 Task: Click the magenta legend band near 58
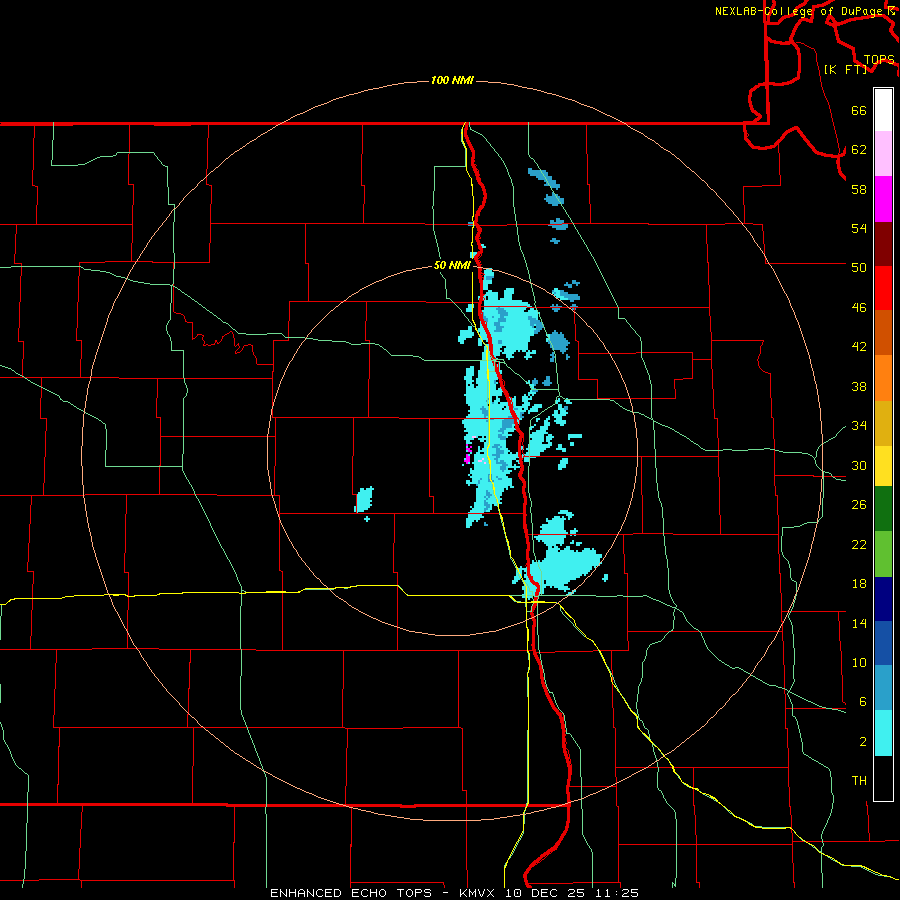[x=883, y=199]
